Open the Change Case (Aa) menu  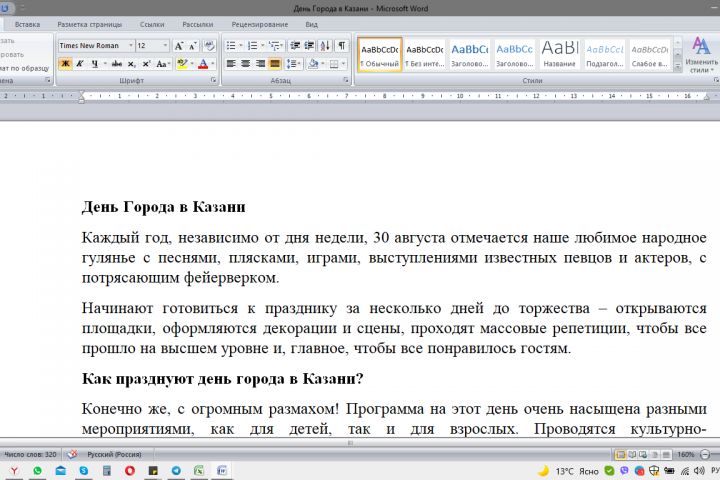pyautogui.click(x=163, y=64)
